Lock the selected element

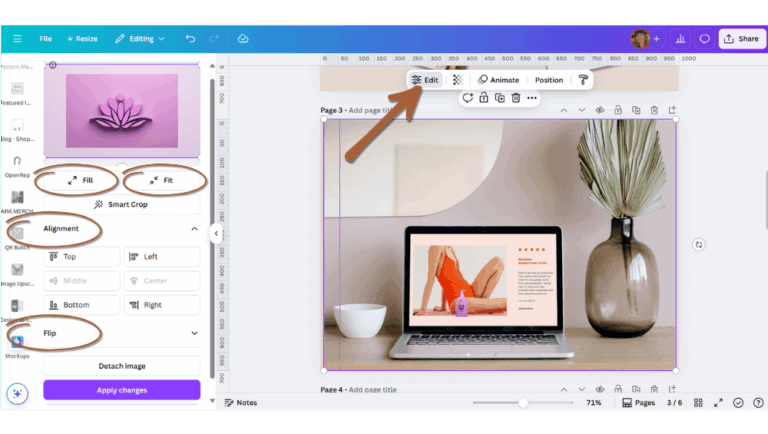tap(484, 98)
